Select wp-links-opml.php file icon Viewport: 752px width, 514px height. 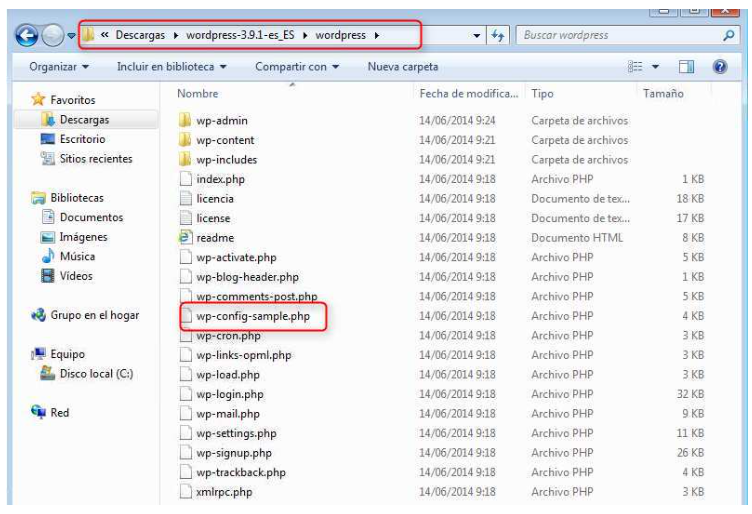pos(186,355)
